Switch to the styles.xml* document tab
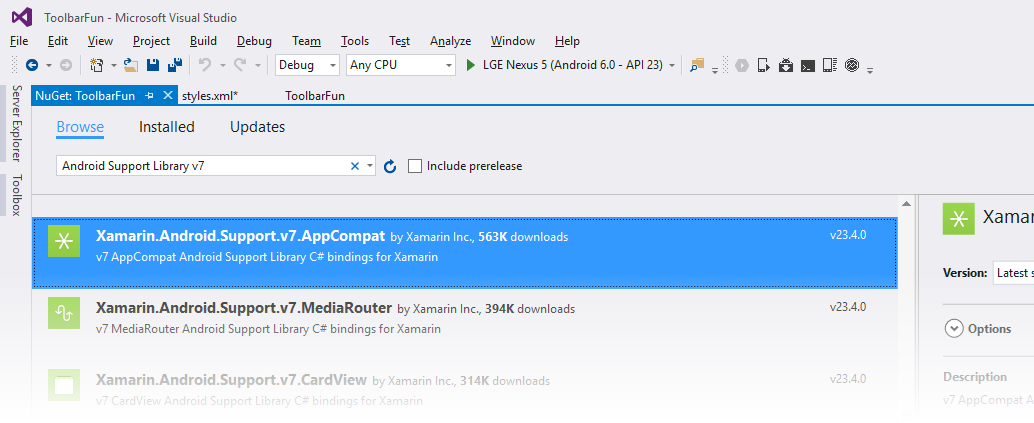The image size is (1034, 423). click(210, 96)
